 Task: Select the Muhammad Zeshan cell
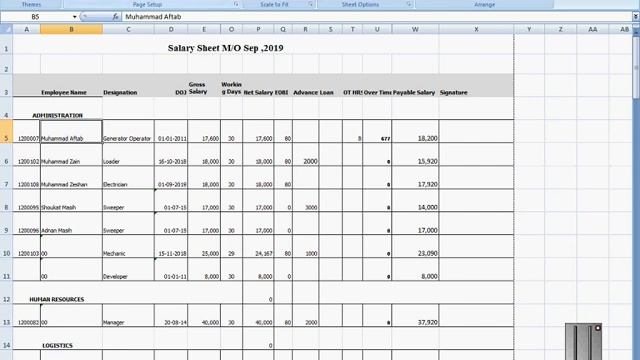tap(71, 178)
